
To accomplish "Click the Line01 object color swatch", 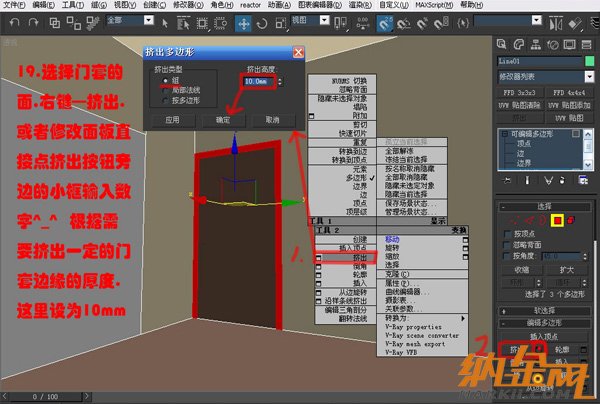I will 590,61.
